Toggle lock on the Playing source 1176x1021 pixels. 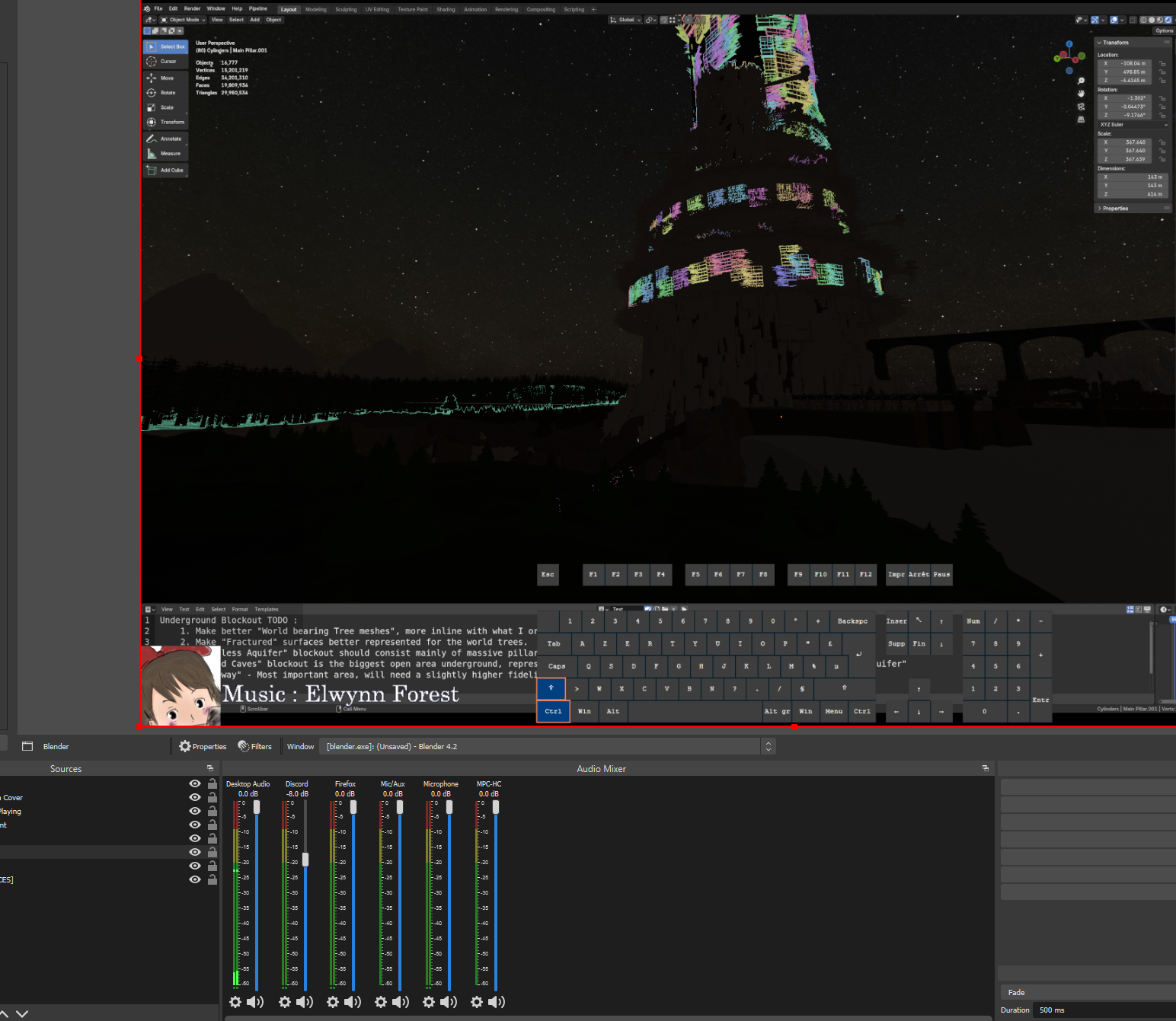point(213,811)
